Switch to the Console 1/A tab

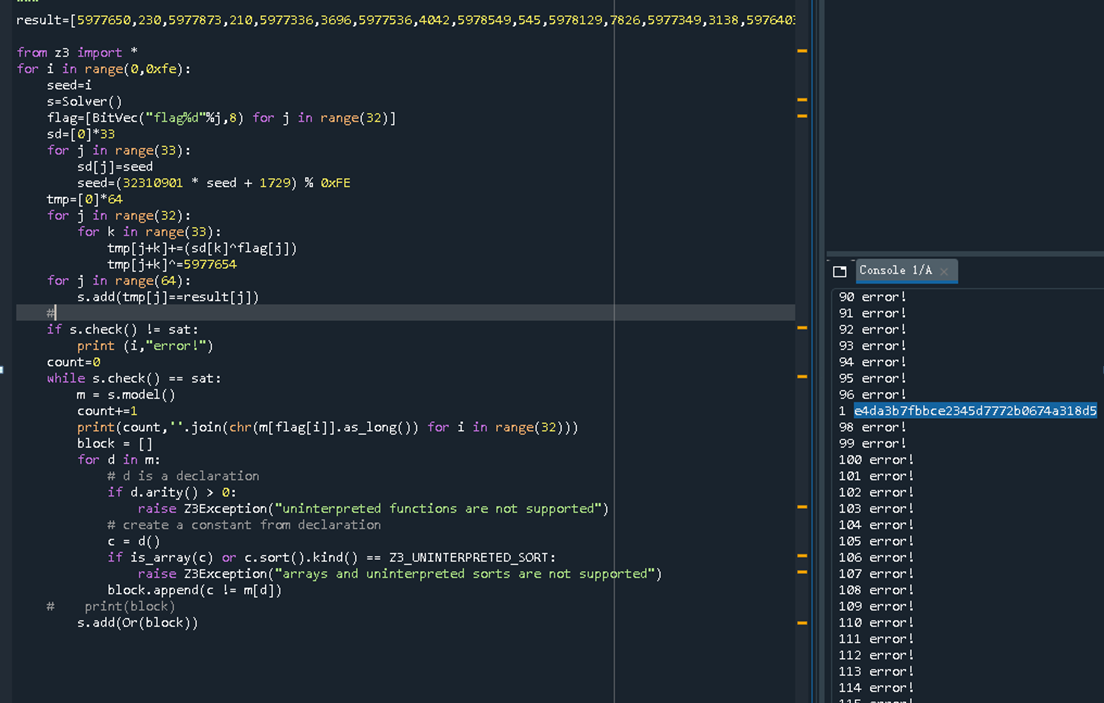click(x=895, y=270)
